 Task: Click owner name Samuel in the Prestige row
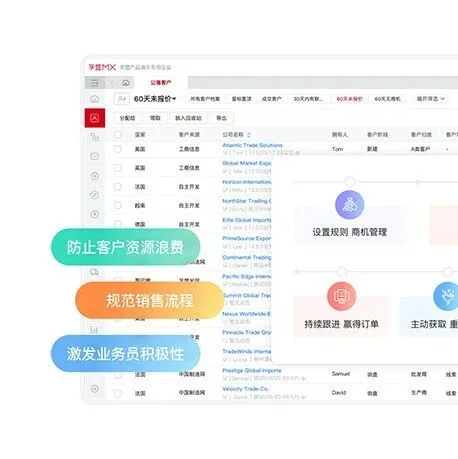point(341,374)
